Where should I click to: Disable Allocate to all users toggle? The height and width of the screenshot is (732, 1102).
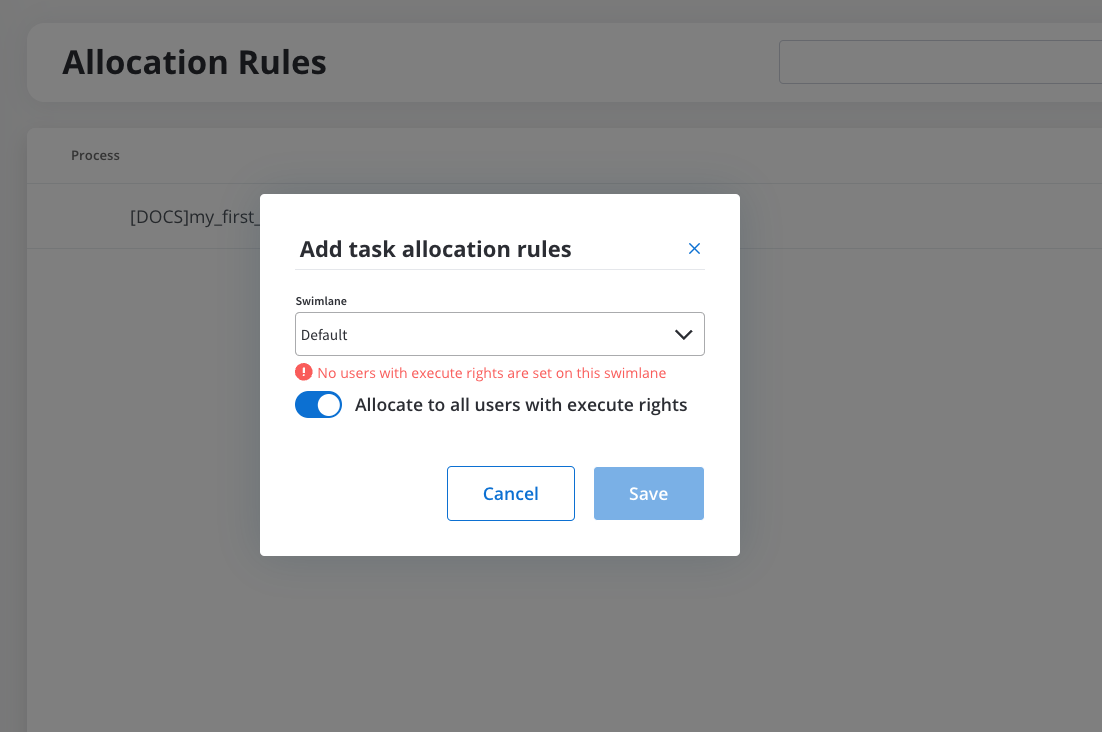coord(318,405)
